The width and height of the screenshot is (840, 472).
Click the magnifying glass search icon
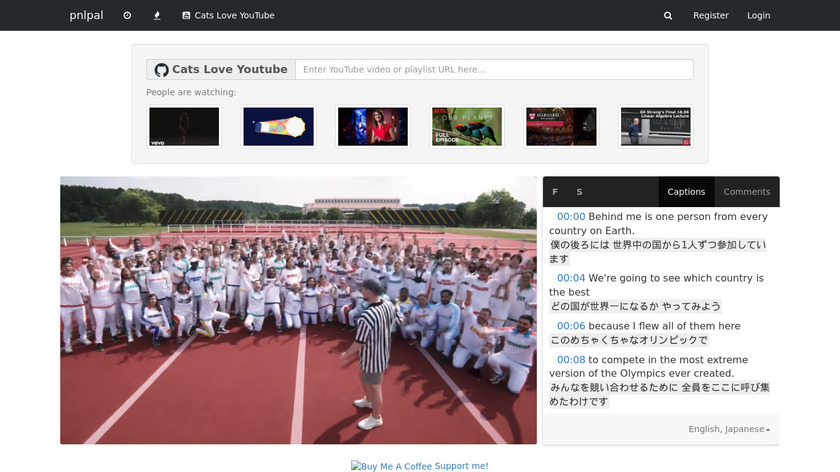coord(668,16)
